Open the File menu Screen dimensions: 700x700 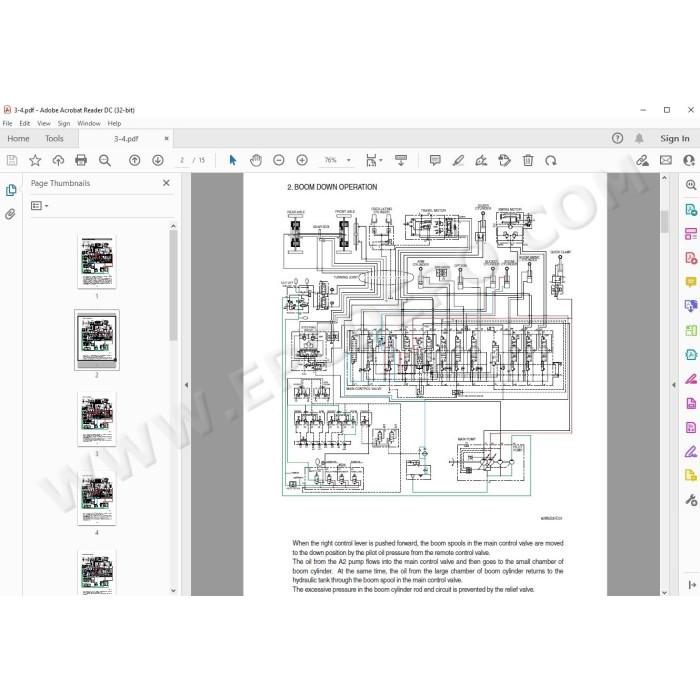8,123
